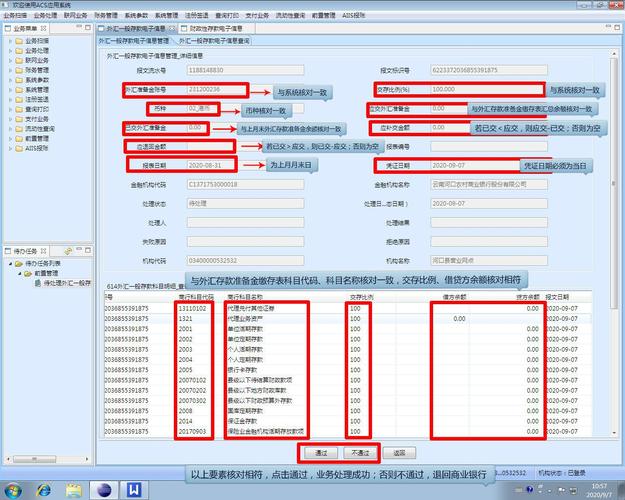Maximize the 业务菜单 panel

[x=88, y=27]
